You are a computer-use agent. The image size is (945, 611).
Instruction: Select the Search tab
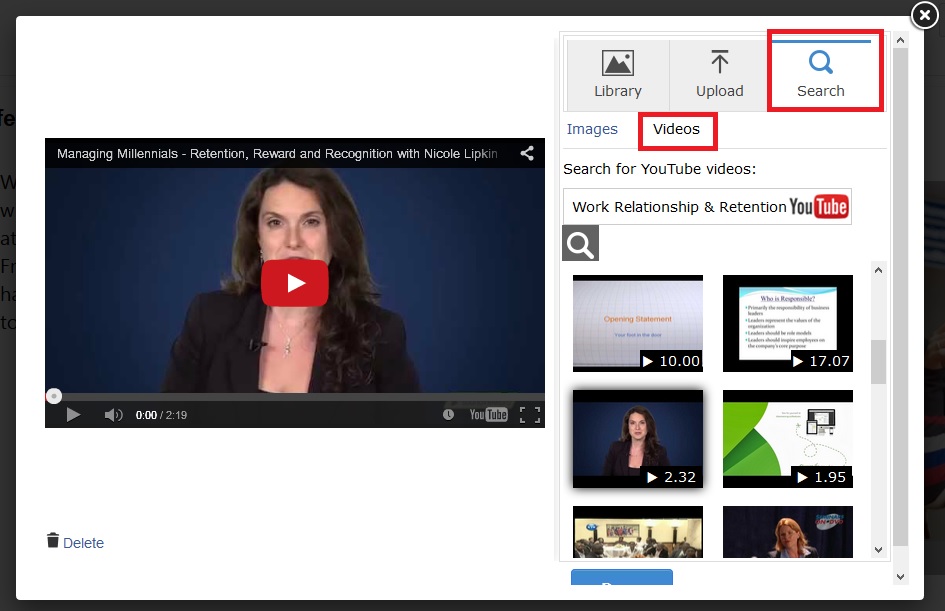coord(821,75)
